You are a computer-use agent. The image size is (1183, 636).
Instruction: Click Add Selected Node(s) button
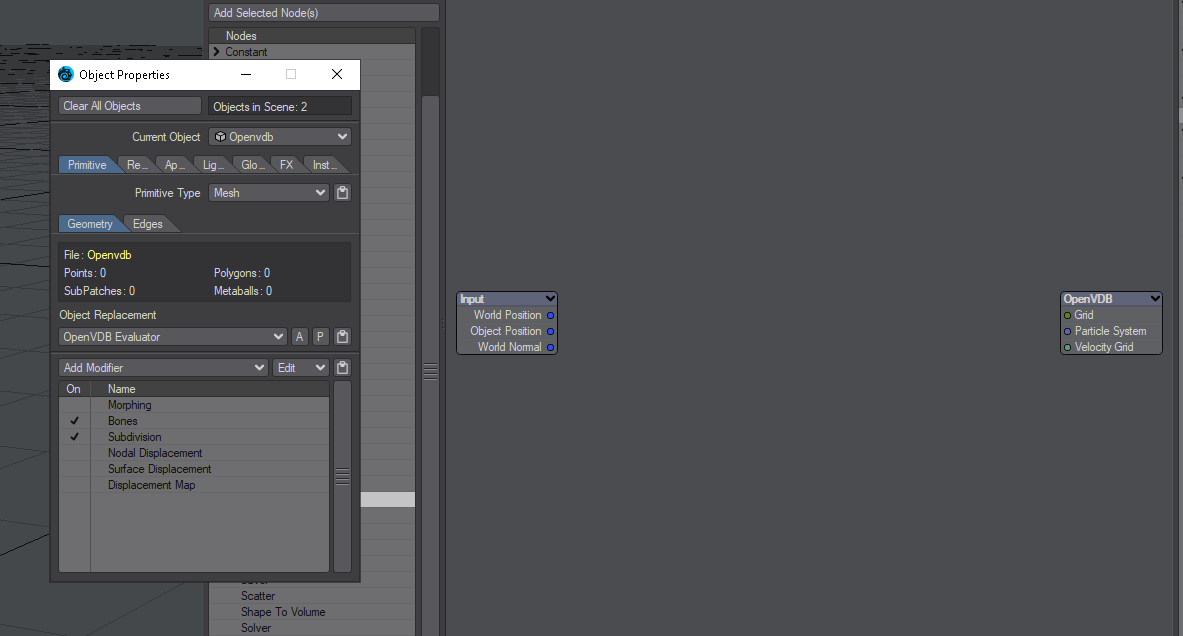pyautogui.click(x=324, y=13)
